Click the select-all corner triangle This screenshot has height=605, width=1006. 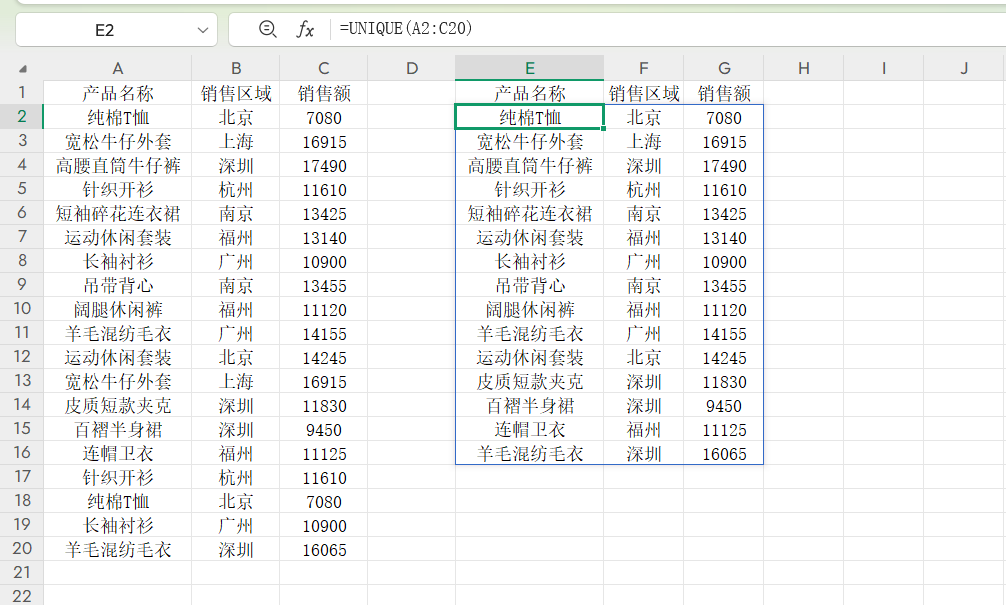[22, 69]
